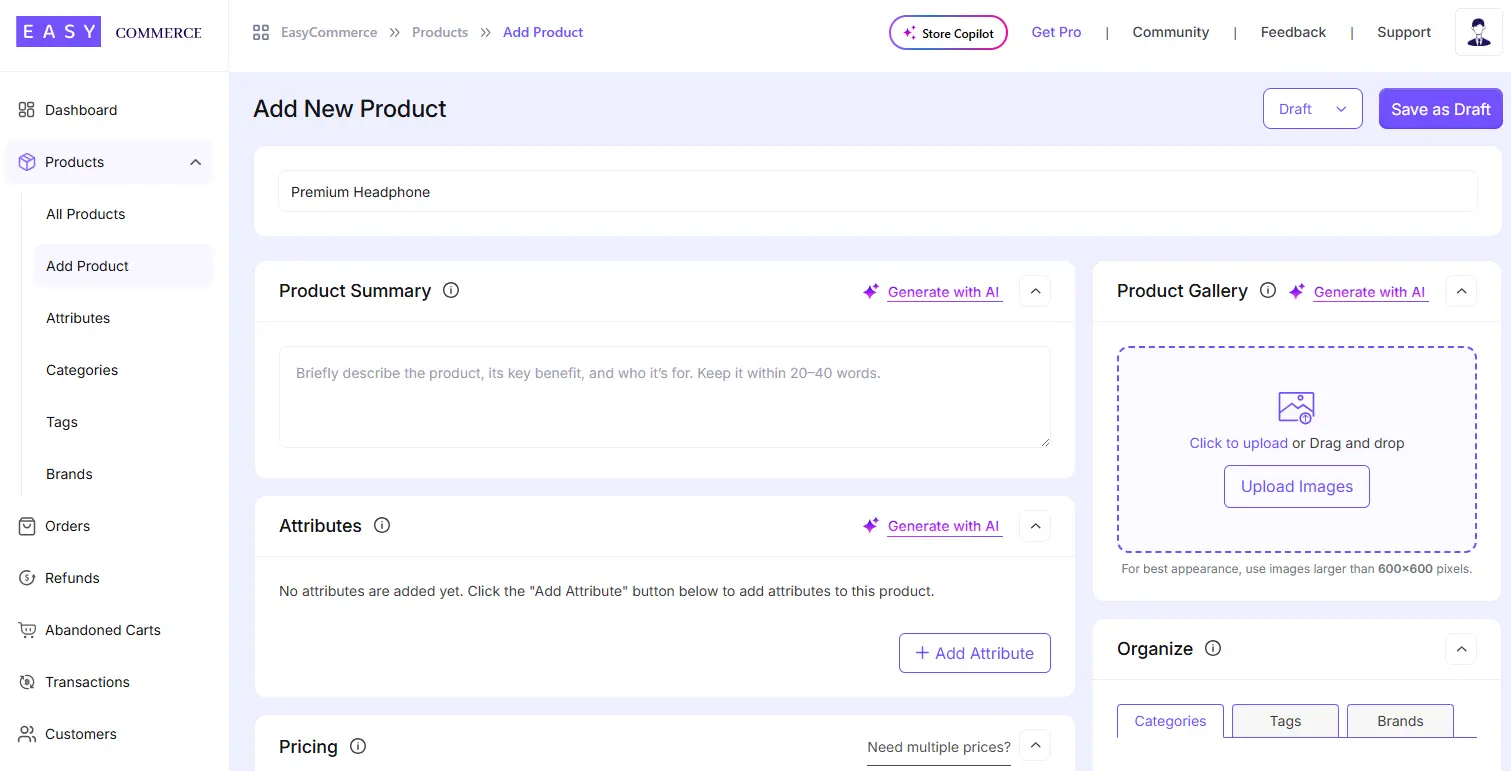Click 'Add Product' breadcrumb text
Image resolution: width=1511 pixels, height=771 pixels.
(543, 32)
